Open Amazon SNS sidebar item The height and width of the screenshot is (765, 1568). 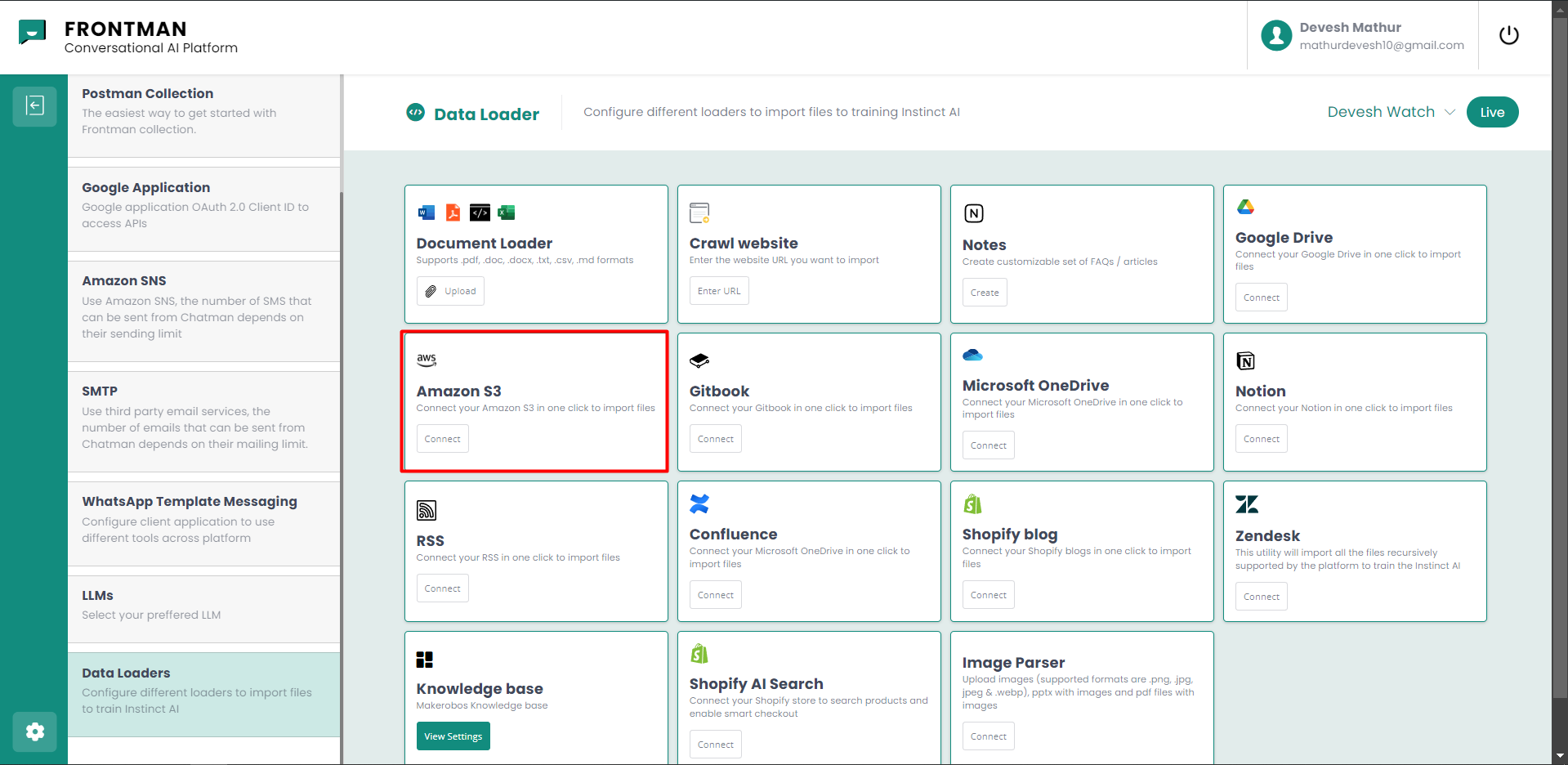tap(204, 306)
